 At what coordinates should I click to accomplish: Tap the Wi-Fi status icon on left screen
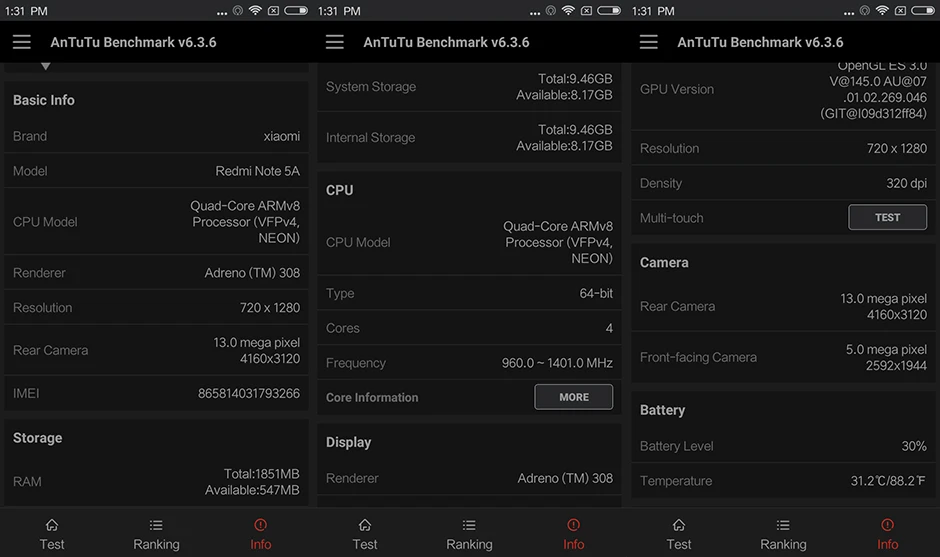pos(255,10)
